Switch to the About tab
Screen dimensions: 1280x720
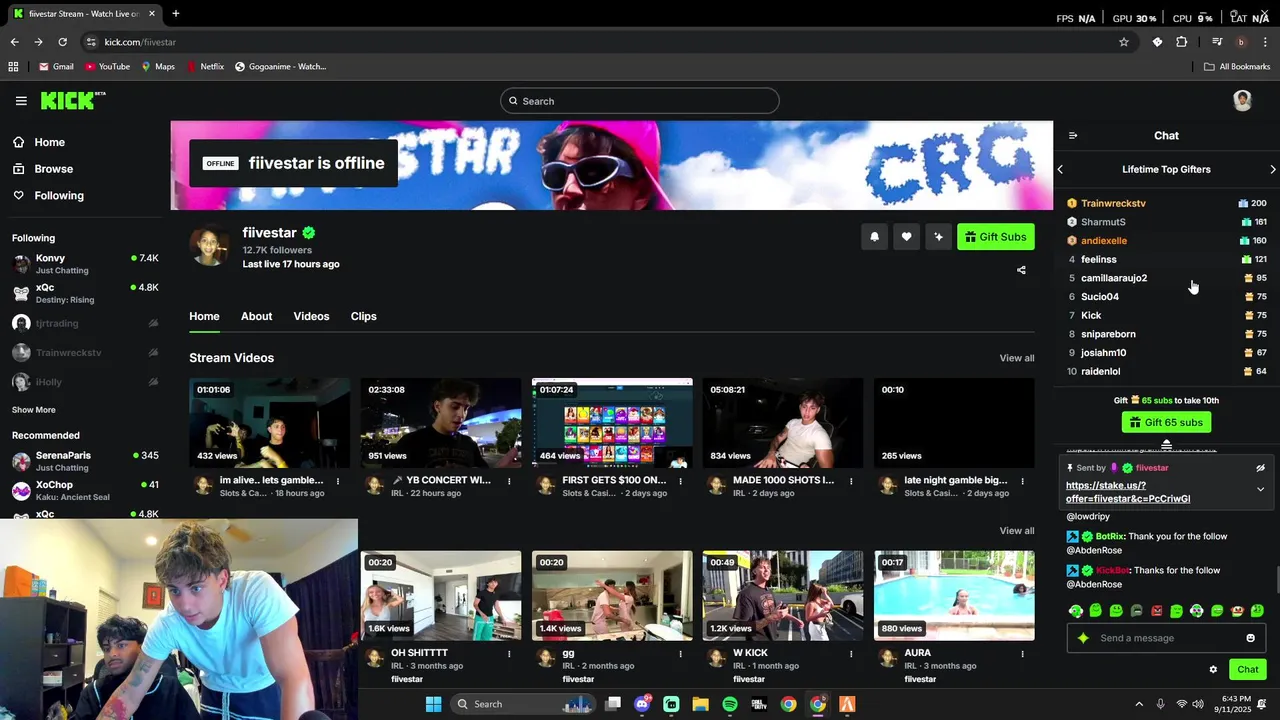pyautogui.click(x=256, y=316)
